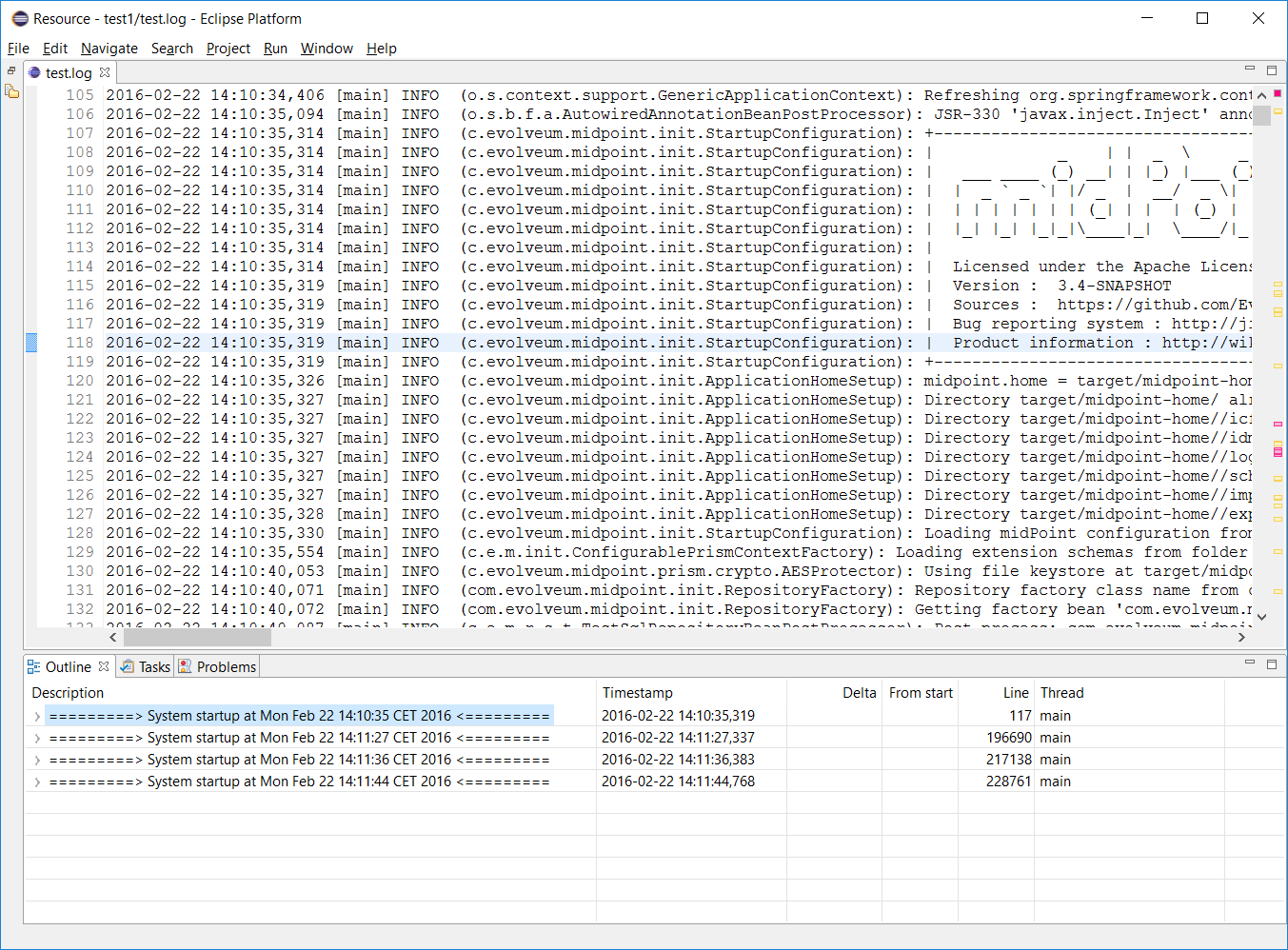The width and height of the screenshot is (1288, 950).
Task: Close the test.log editor tab
Action: coord(105,72)
